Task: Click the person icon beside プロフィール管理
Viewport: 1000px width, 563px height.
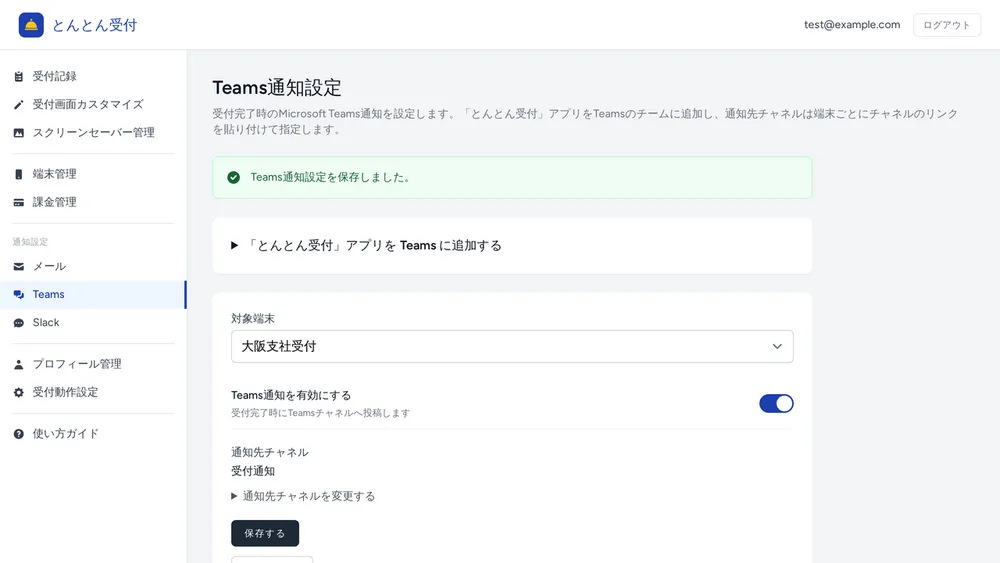Action: tap(18, 364)
